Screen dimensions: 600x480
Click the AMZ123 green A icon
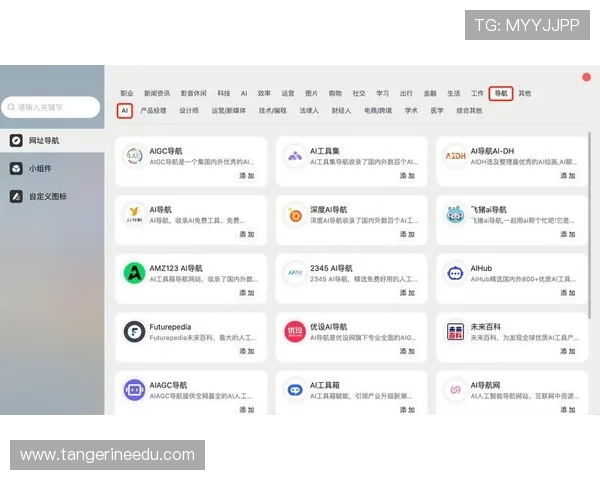(x=134, y=273)
